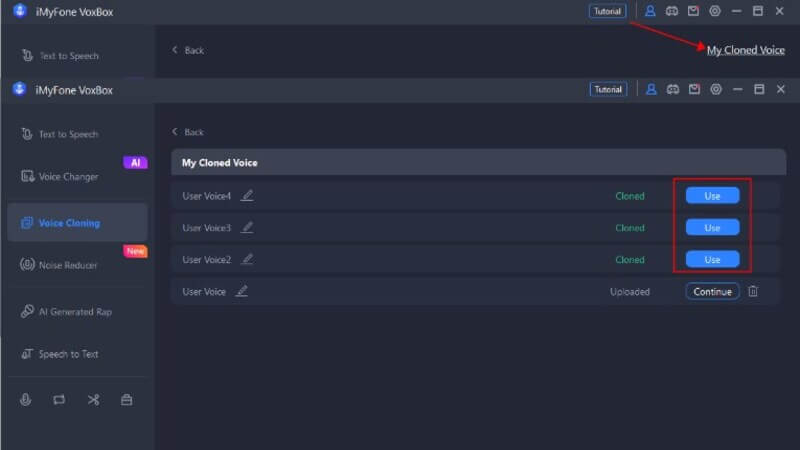Click the User Voice2 name

click(x=207, y=259)
